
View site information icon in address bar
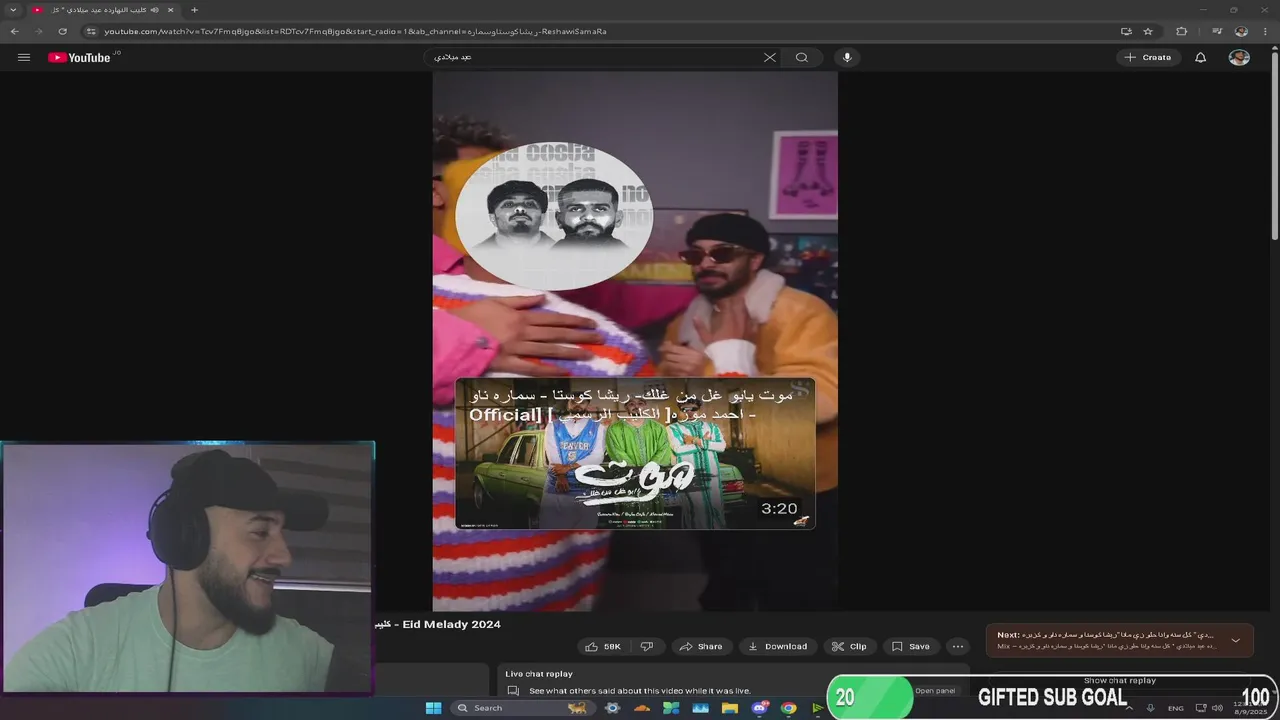(x=91, y=31)
